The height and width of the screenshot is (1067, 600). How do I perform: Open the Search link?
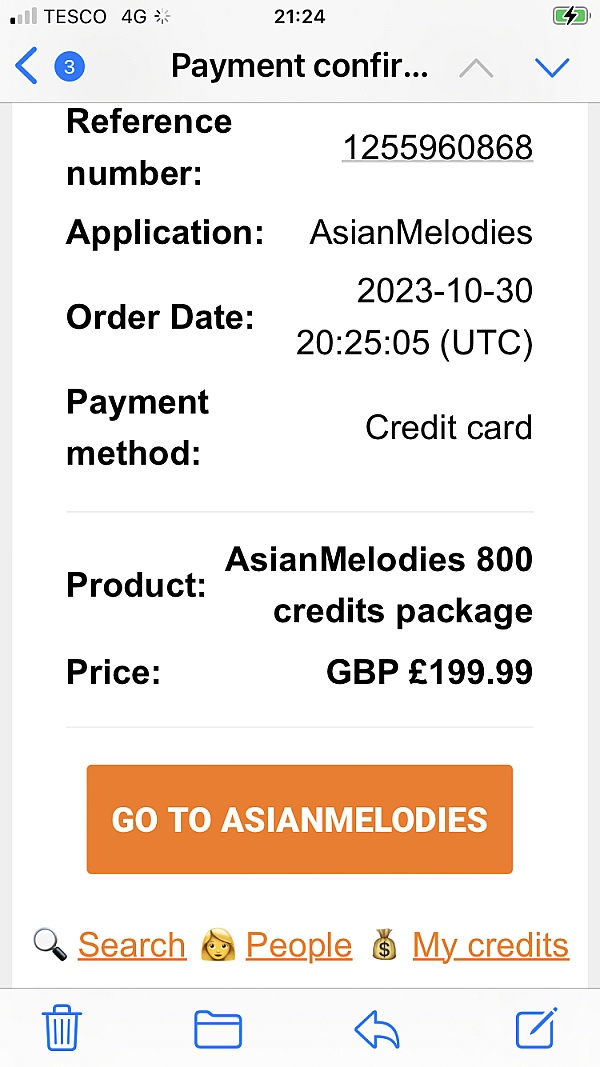point(132,945)
